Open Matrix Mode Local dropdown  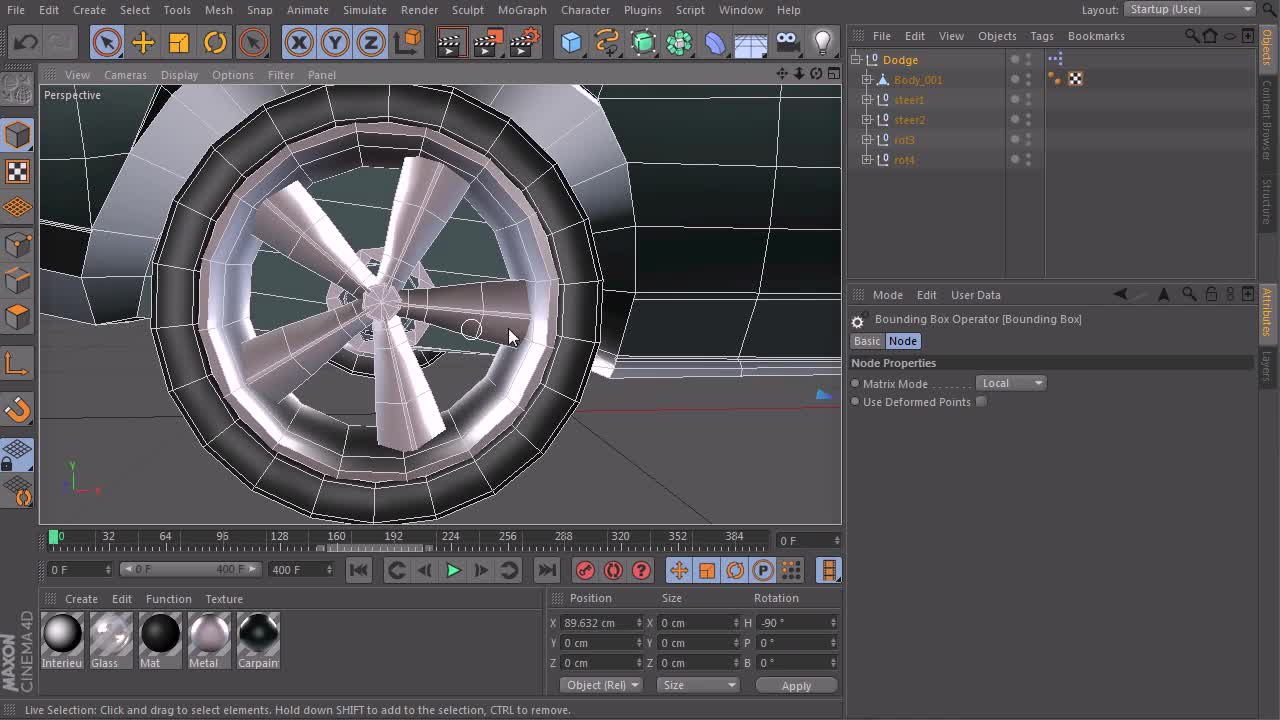[x=1011, y=383]
